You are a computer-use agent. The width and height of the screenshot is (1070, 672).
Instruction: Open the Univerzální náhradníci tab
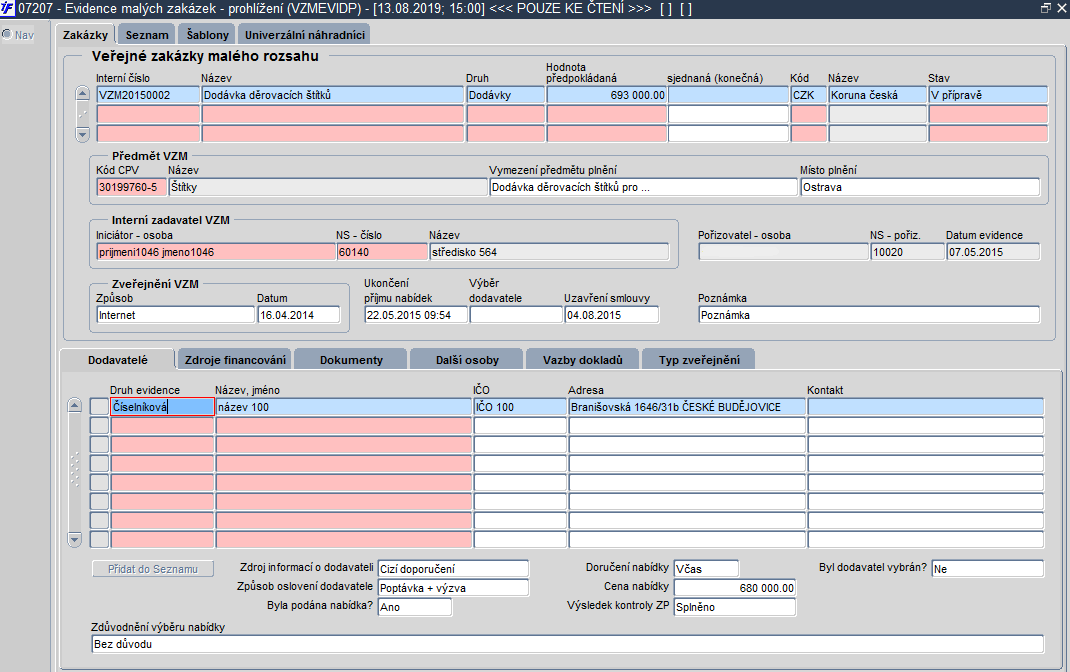(304, 35)
